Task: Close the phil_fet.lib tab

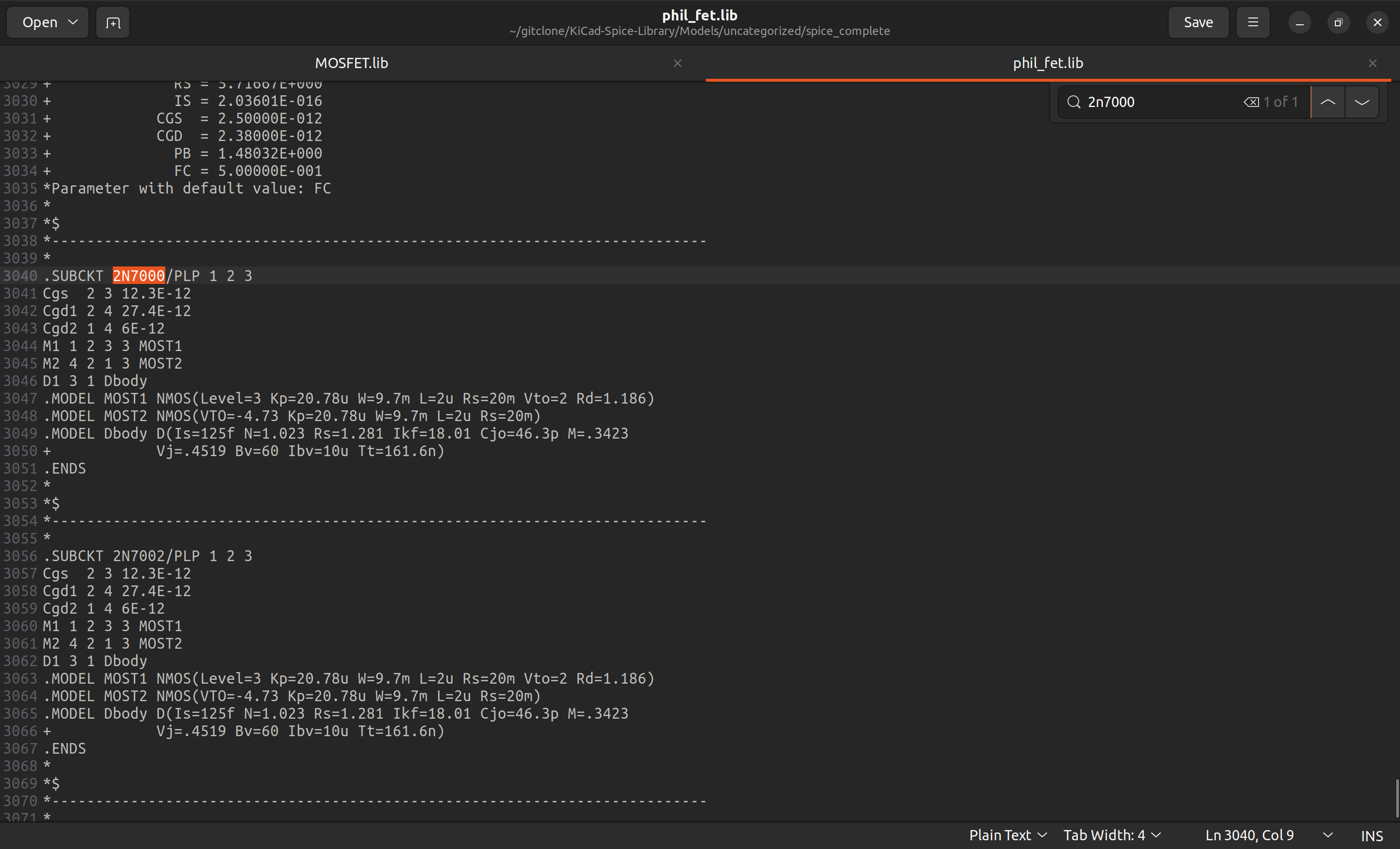Action: click(1372, 63)
